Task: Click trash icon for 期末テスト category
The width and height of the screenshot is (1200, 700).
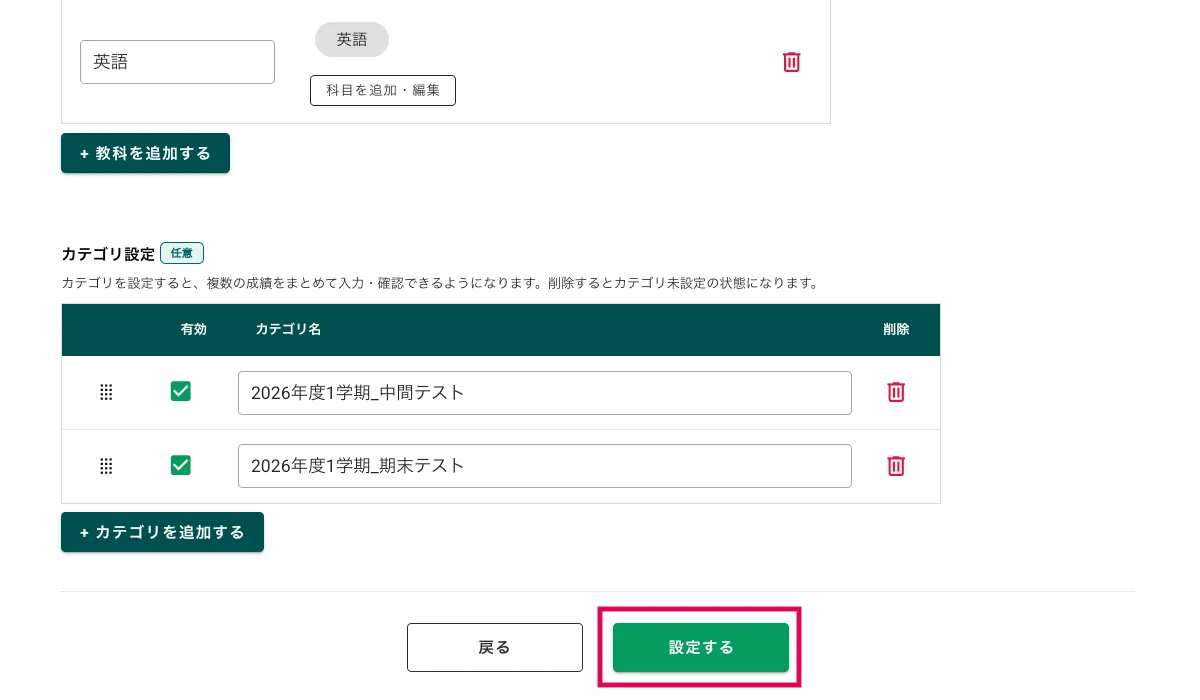Action: pyautogui.click(x=896, y=466)
